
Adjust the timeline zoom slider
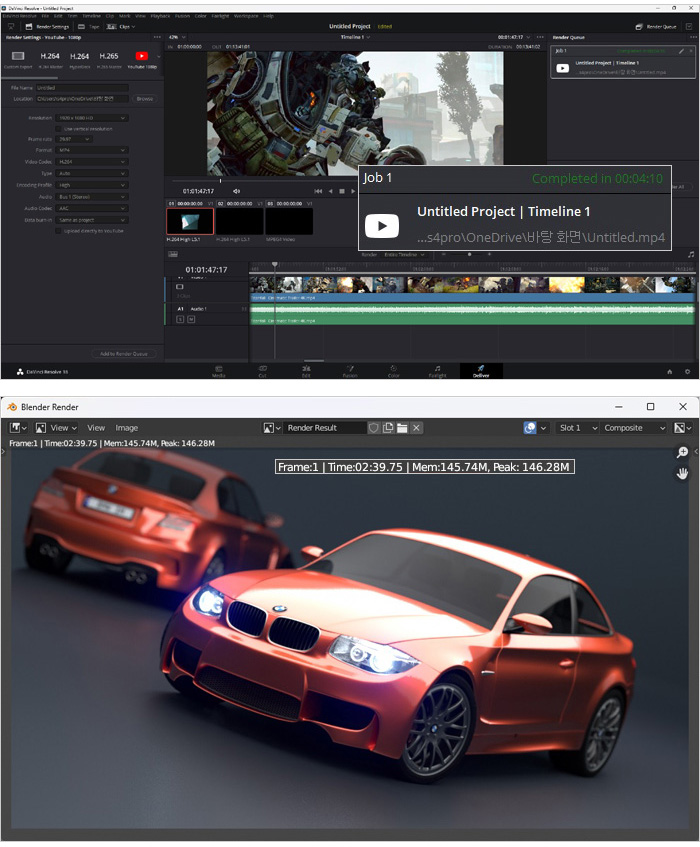click(468, 254)
